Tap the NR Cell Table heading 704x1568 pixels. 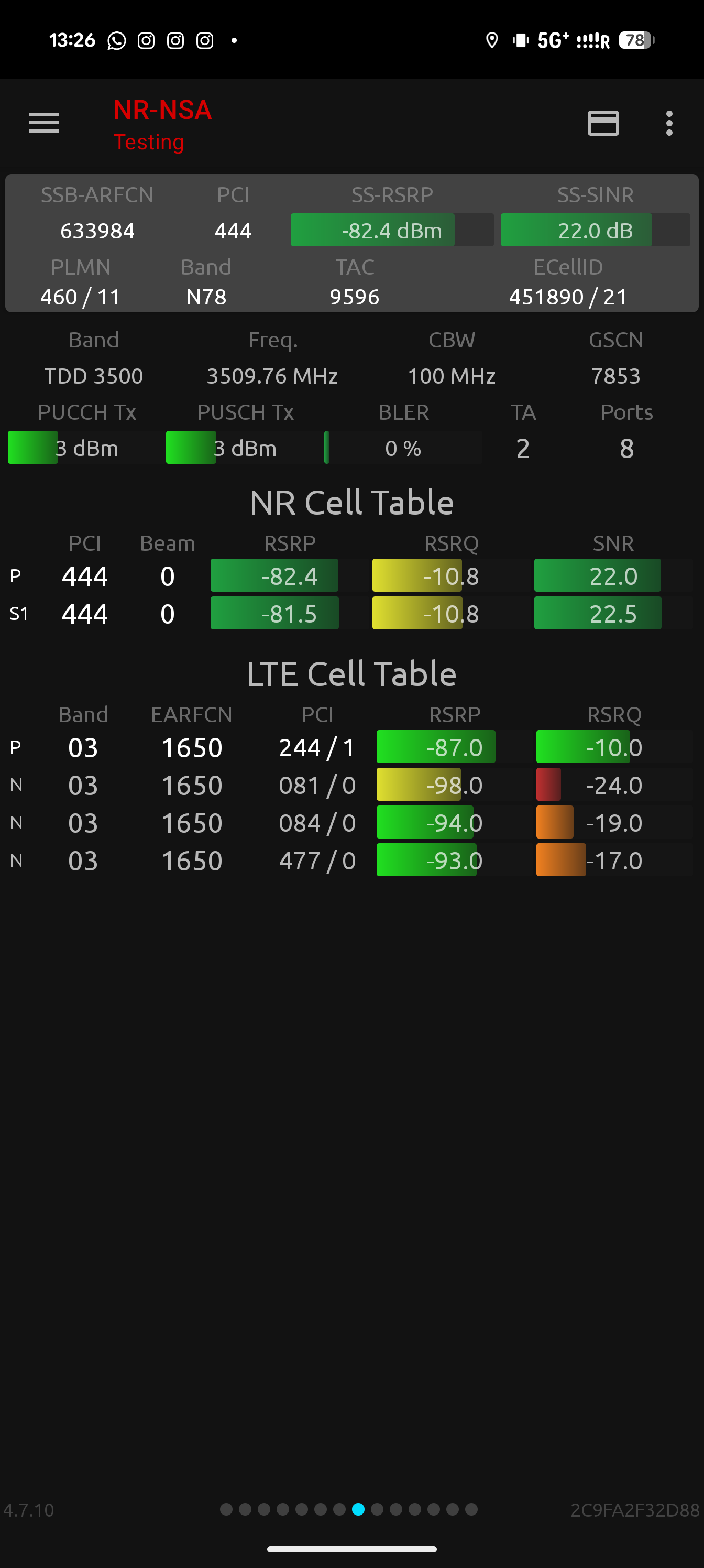(x=351, y=502)
